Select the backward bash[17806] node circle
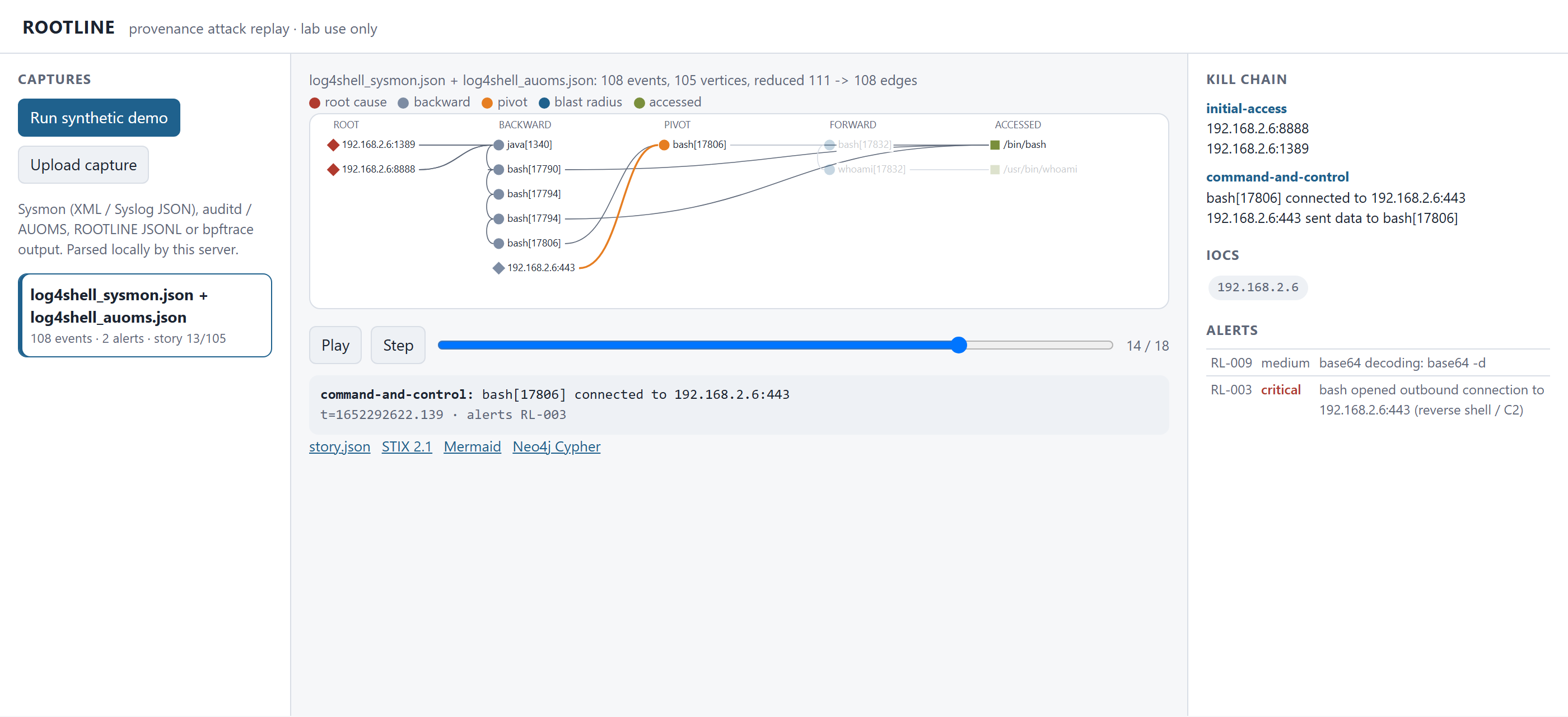This screenshot has width=1568, height=717. click(x=498, y=243)
